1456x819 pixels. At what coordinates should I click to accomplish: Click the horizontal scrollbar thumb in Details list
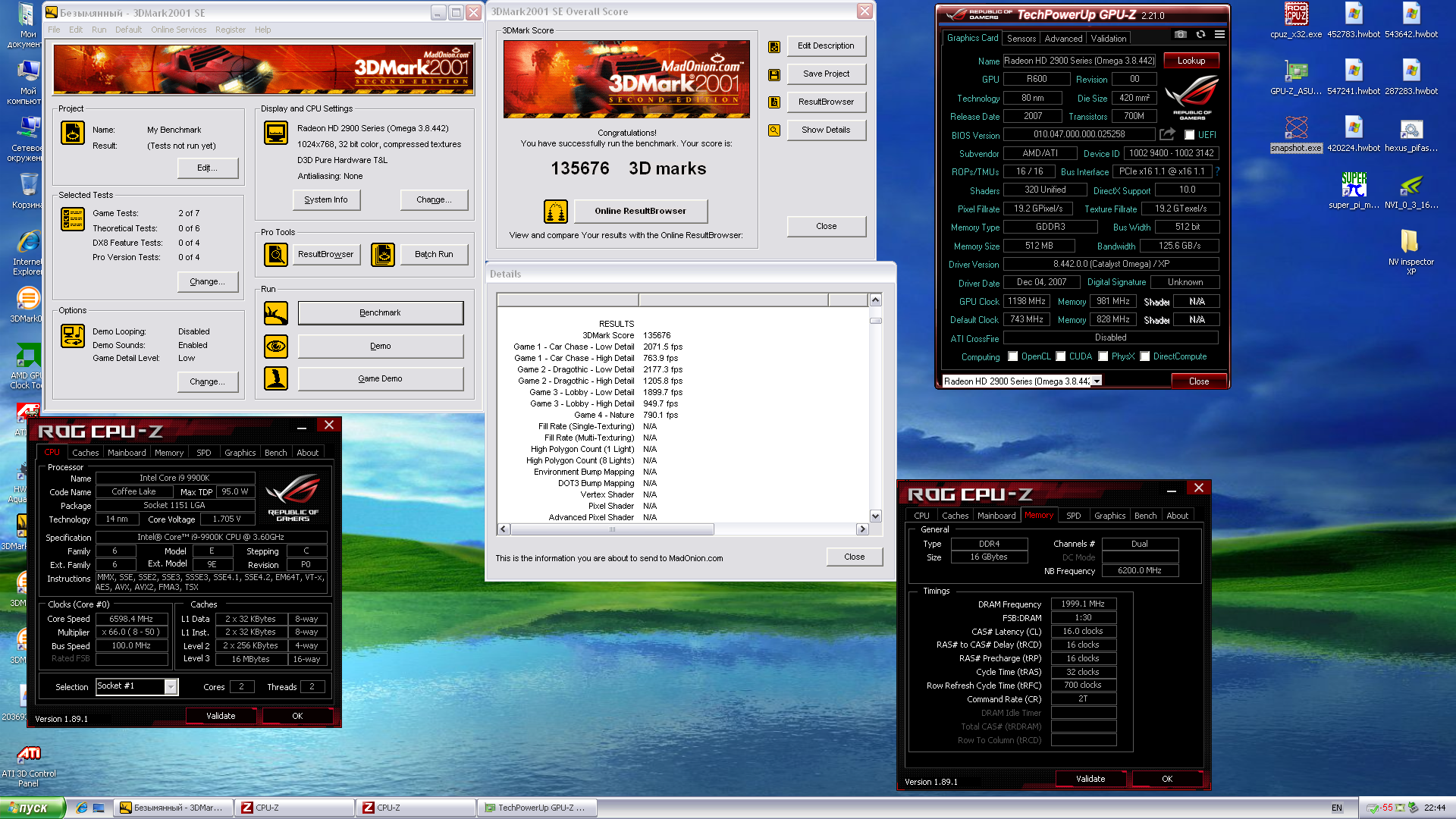pyautogui.click(x=612, y=529)
